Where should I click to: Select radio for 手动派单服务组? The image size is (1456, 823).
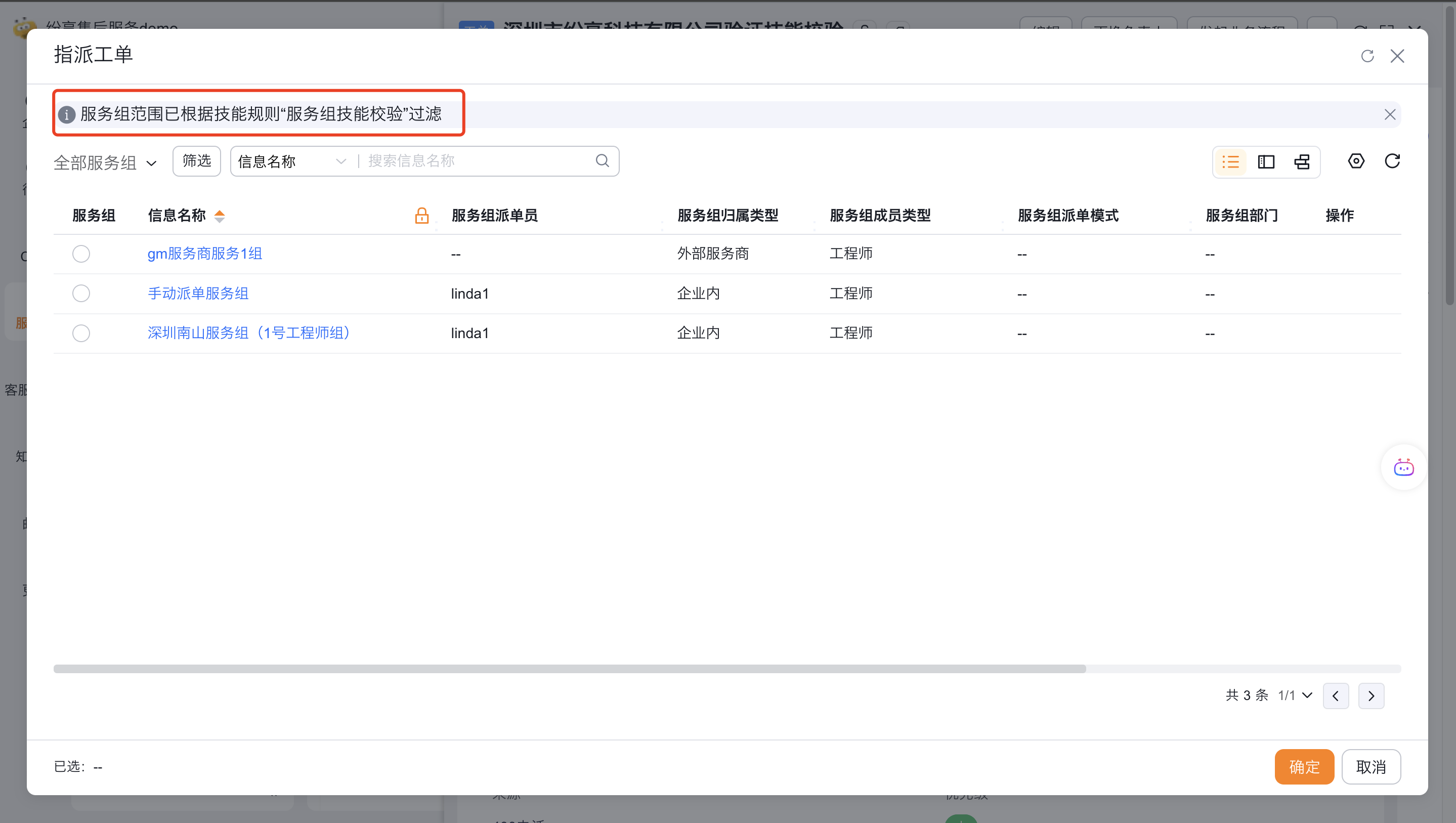coord(81,294)
